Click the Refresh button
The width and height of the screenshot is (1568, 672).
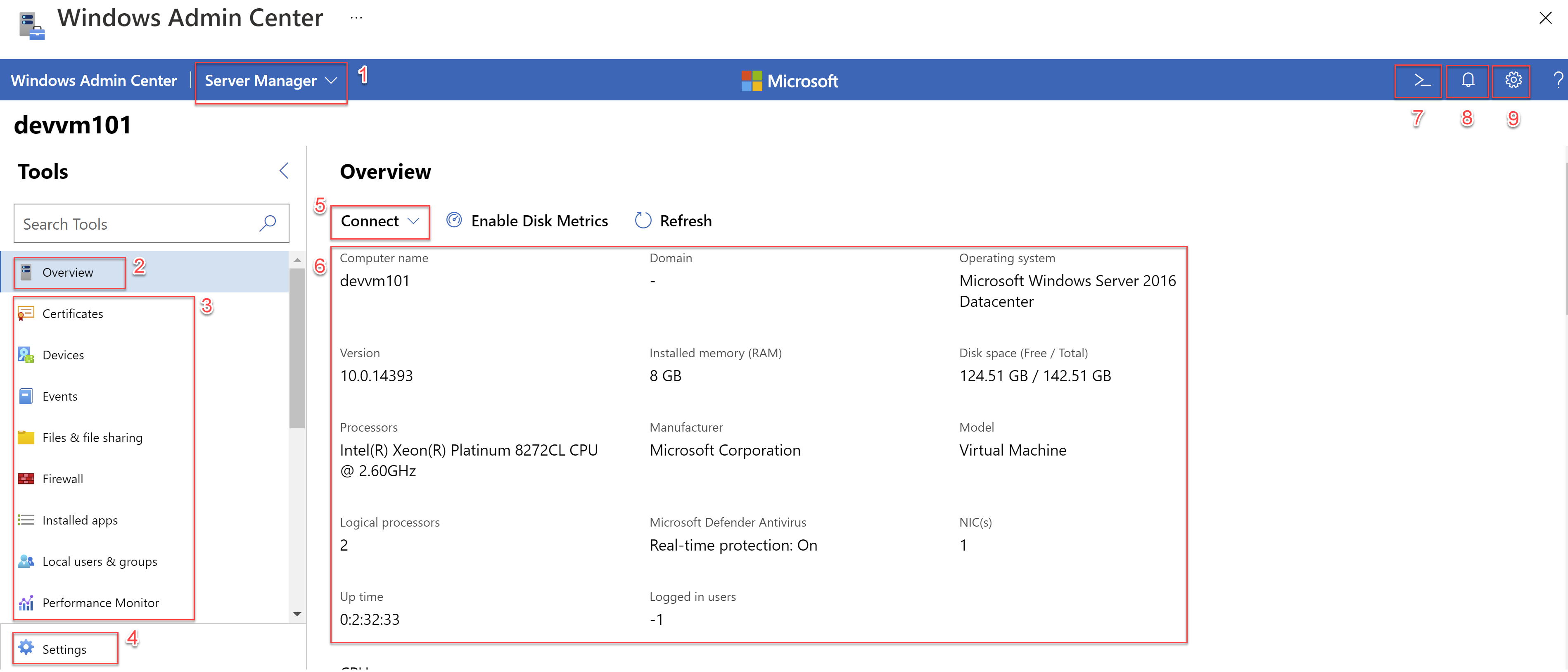673,221
